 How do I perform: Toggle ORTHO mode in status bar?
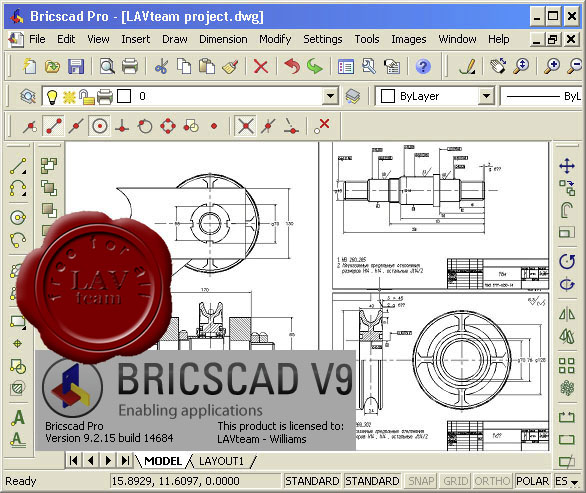[x=492, y=481]
